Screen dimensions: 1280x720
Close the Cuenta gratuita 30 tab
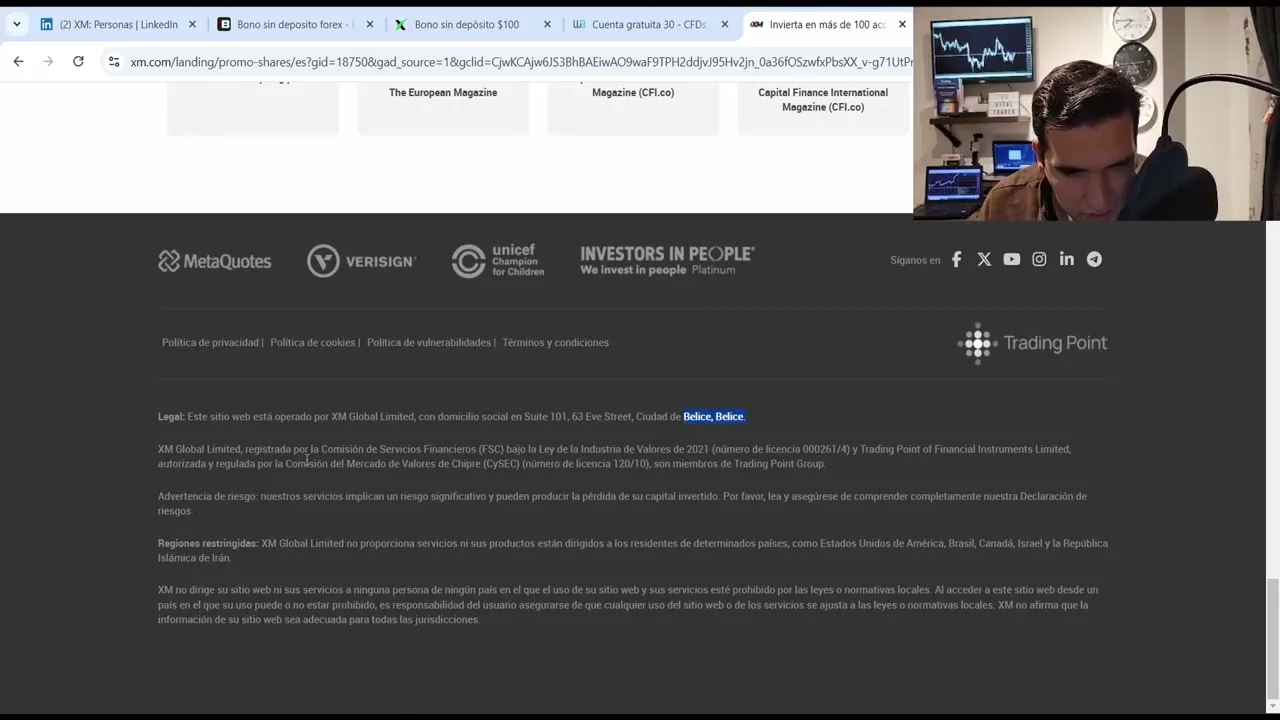[x=724, y=24]
